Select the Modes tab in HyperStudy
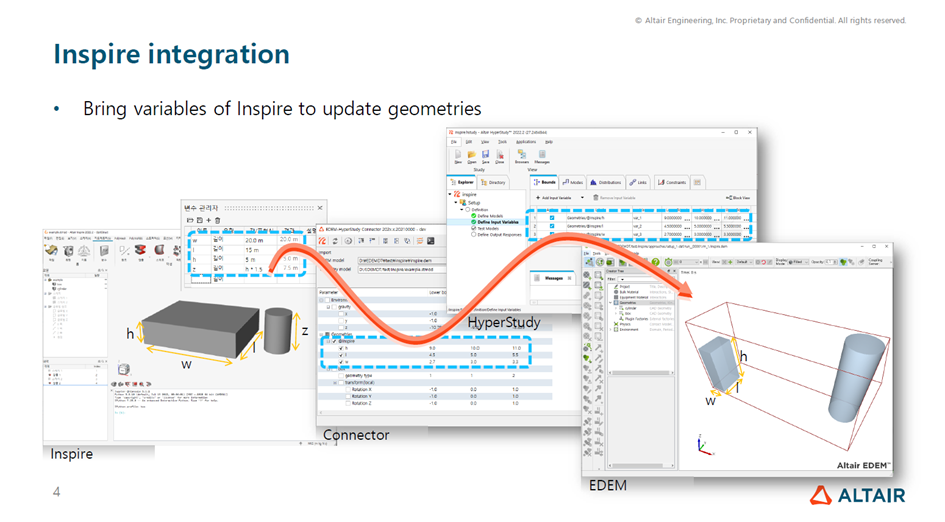Screen dimensions: 945x522 coord(573,182)
